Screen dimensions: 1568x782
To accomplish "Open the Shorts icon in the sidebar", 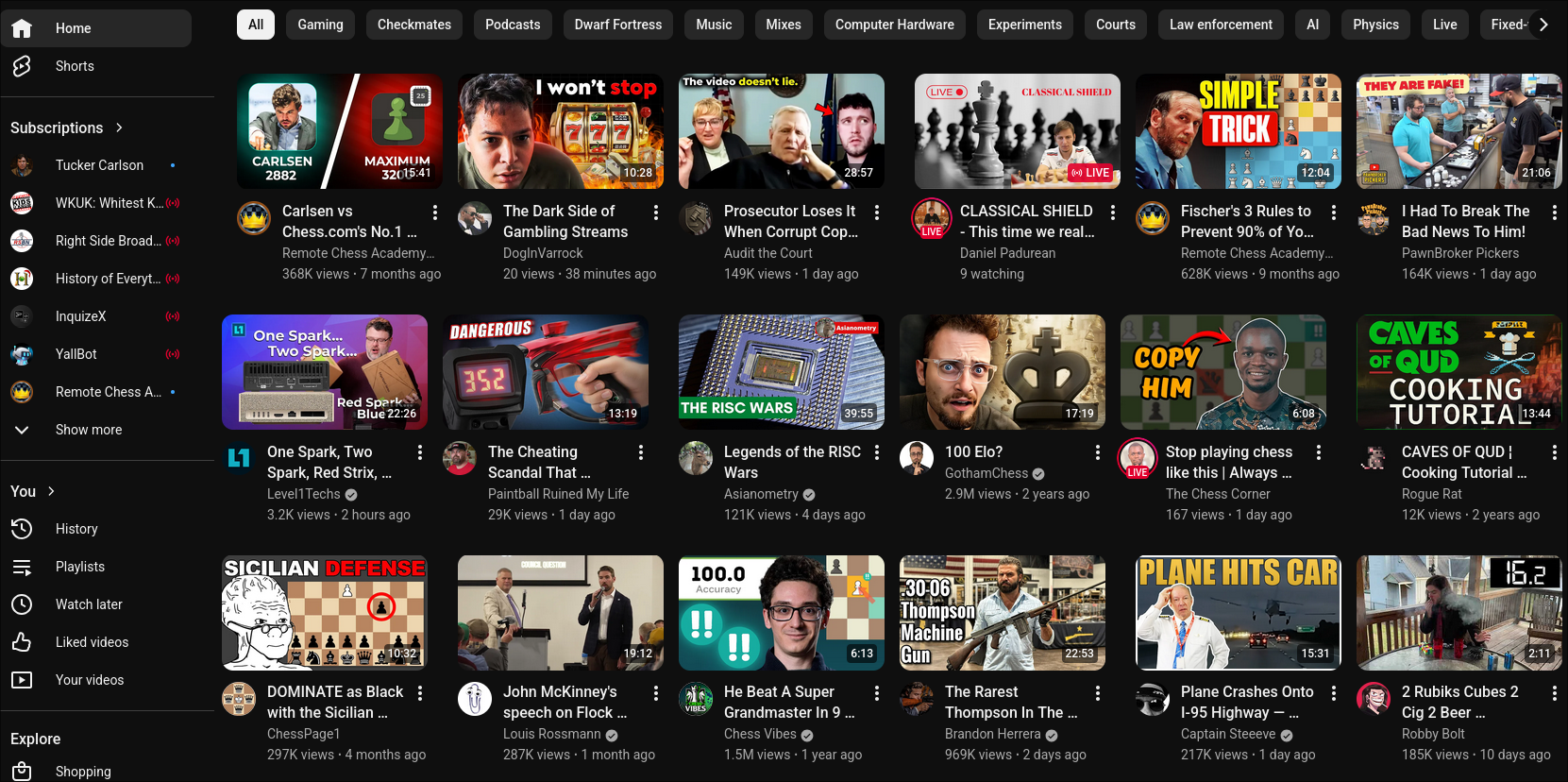I will (22, 66).
